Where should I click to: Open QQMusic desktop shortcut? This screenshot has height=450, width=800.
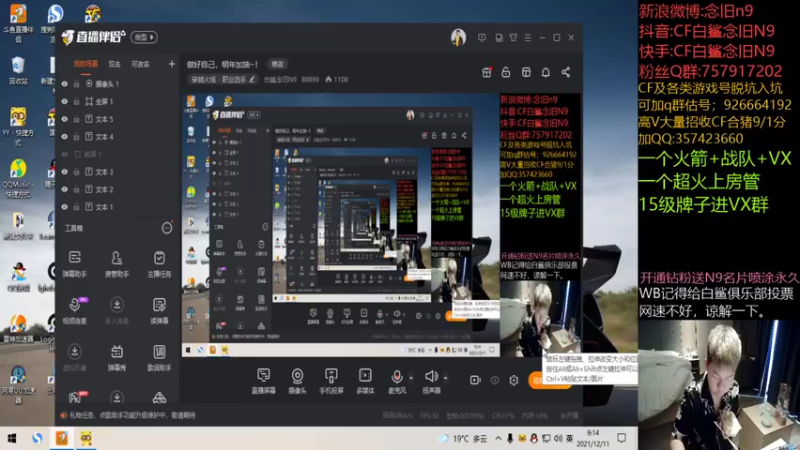(17, 179)
